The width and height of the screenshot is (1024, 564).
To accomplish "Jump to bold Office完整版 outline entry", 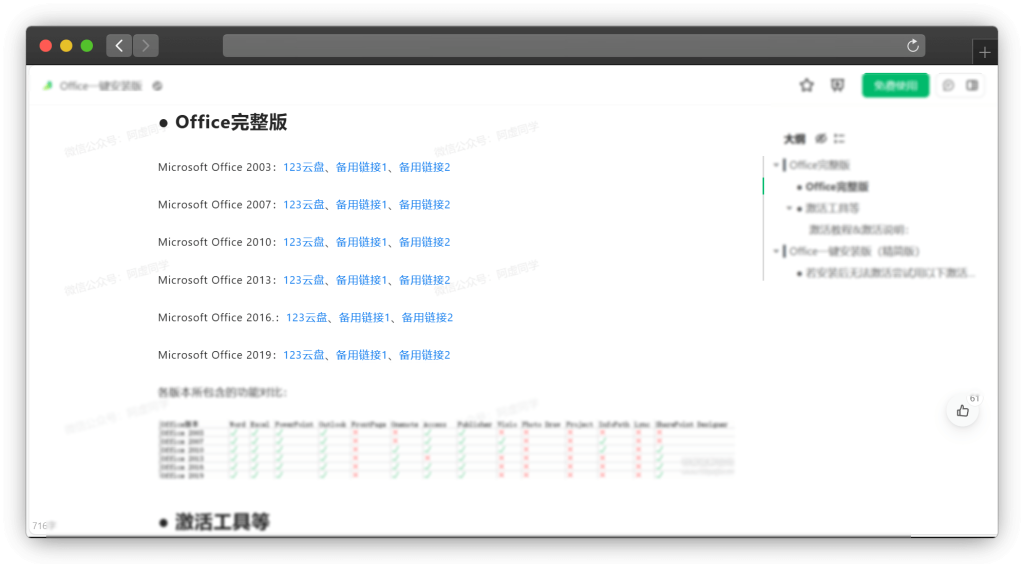I will pyautogui.click(x=837, y=187).
